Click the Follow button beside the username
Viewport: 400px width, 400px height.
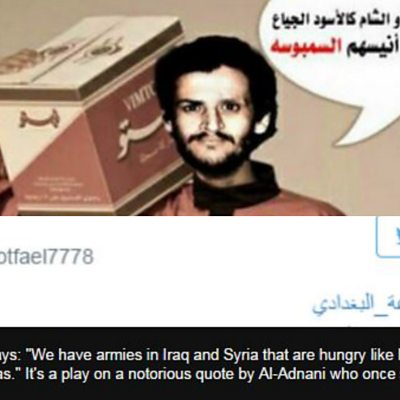(x=388, y=237)
